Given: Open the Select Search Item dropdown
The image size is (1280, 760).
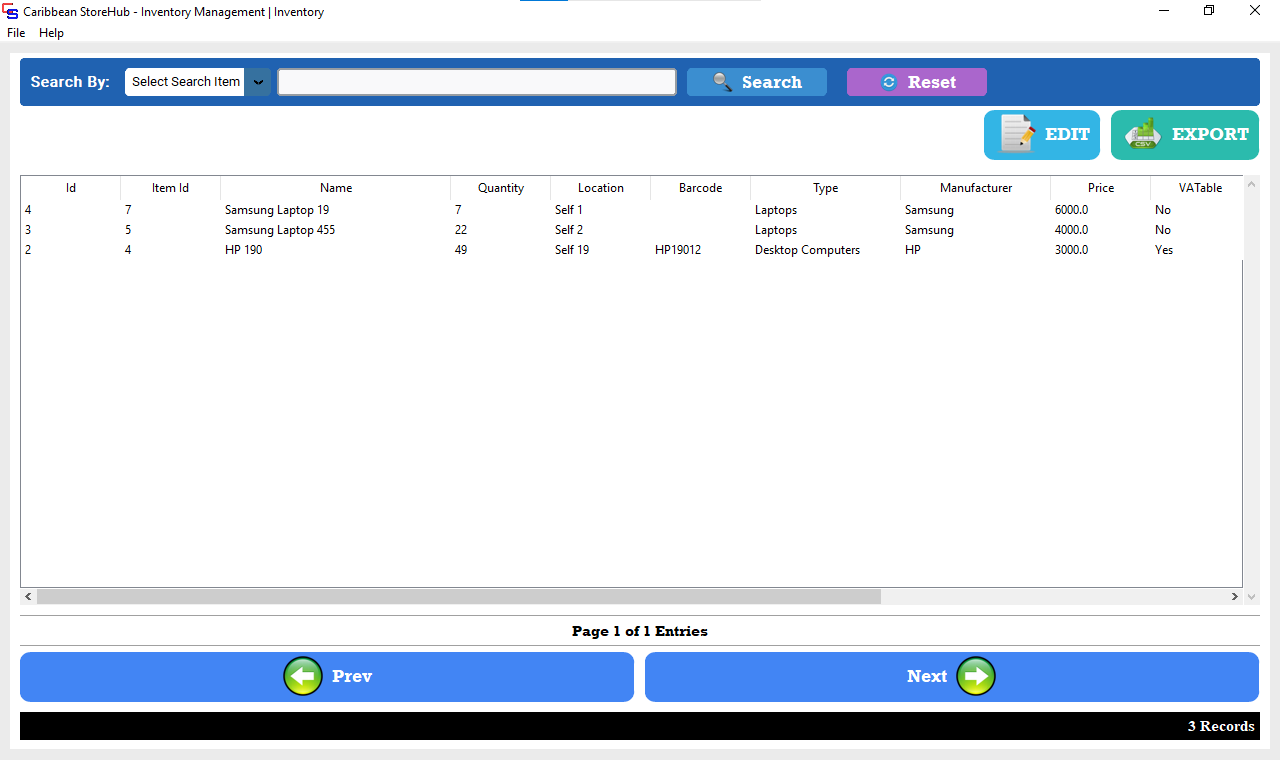Looking at the screenshot, I should click(197, 82).
